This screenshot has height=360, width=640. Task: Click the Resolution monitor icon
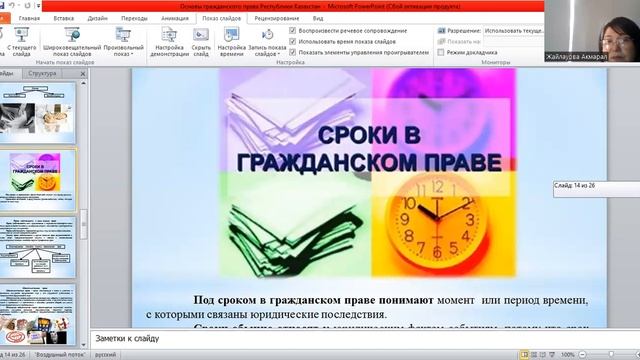click(x=441, y=31)
